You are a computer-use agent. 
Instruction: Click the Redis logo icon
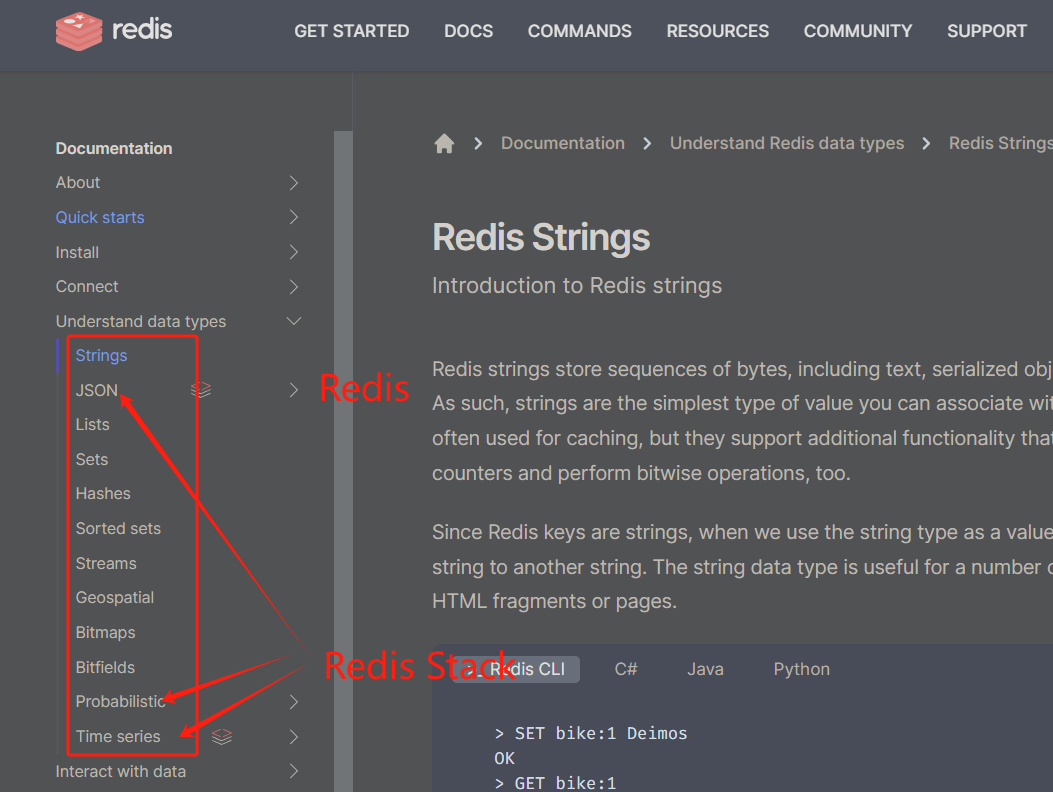(x=78, y=31)
